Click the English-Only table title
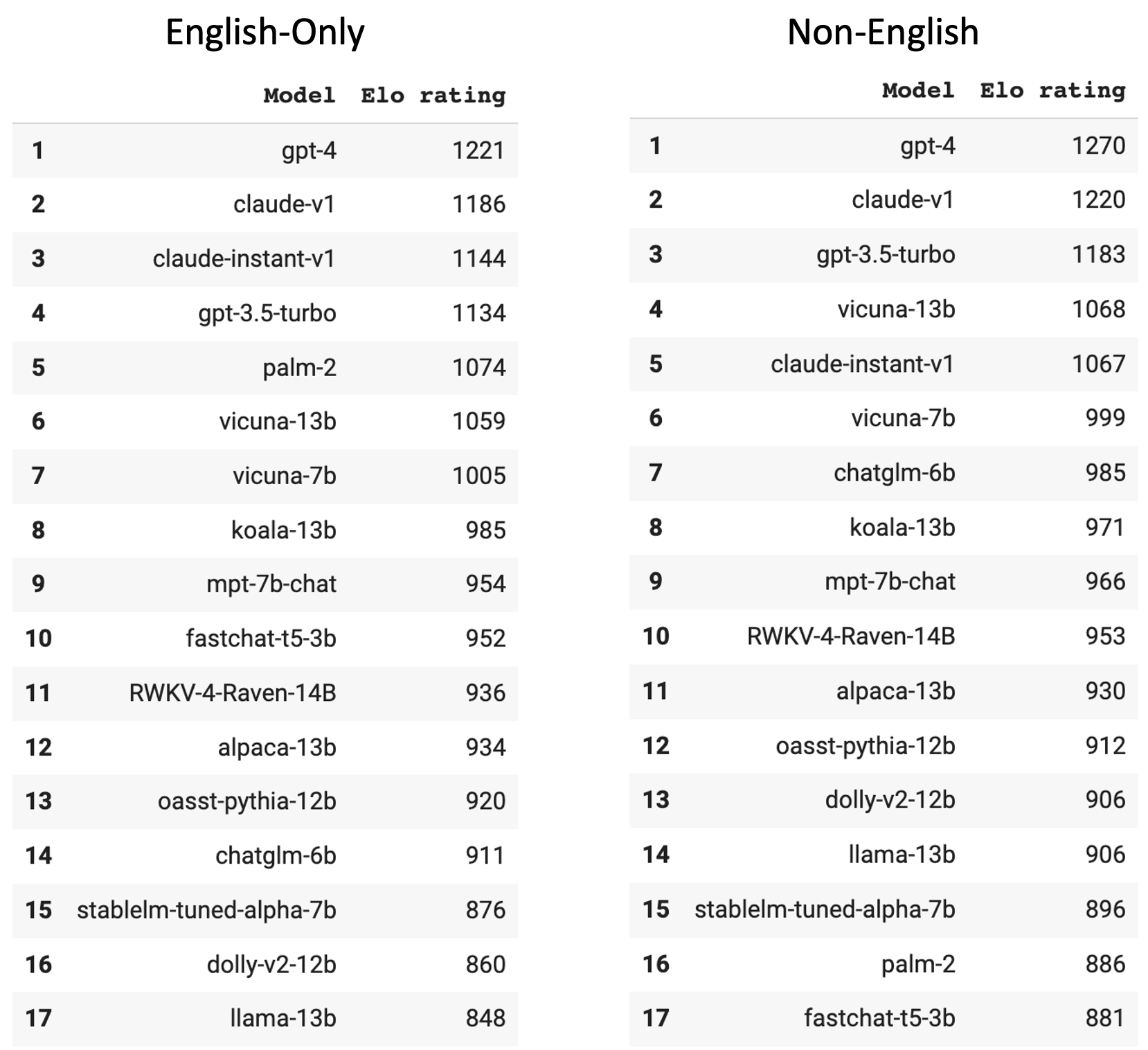This screenshot has width=1148, height=1050. coord(264,33)
